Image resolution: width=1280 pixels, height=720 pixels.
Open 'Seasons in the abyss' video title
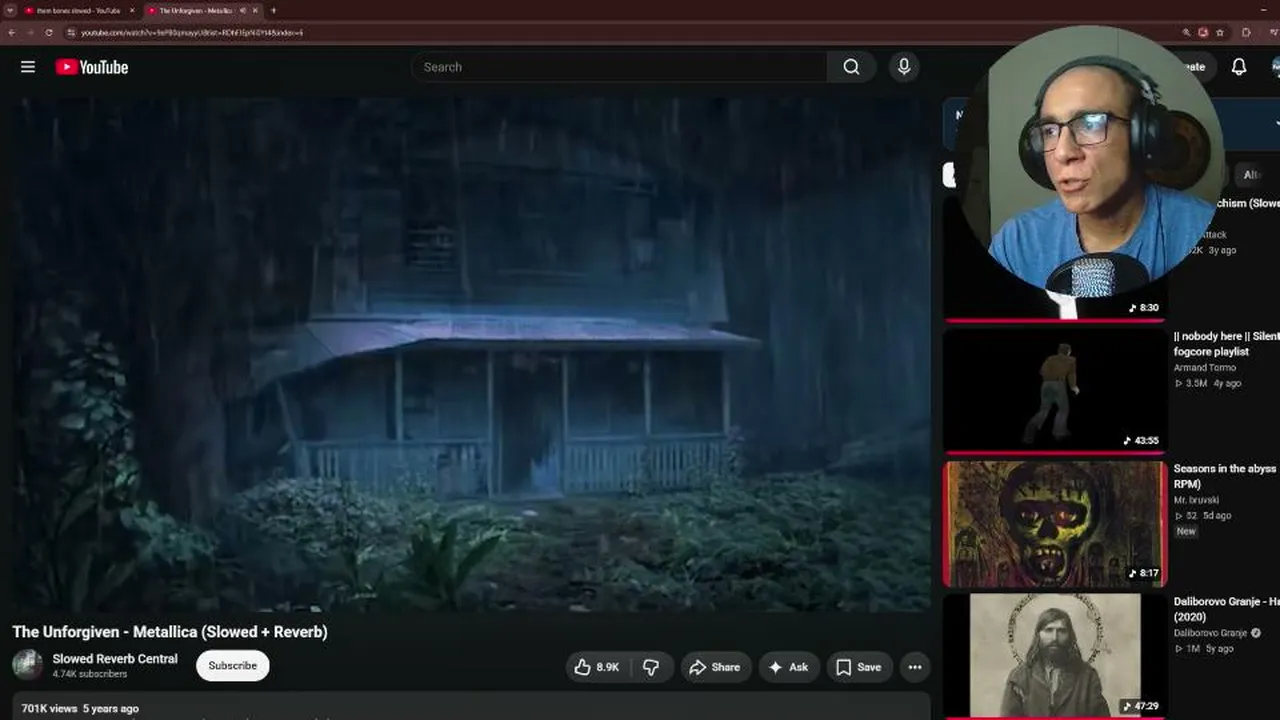point(1226,476)
